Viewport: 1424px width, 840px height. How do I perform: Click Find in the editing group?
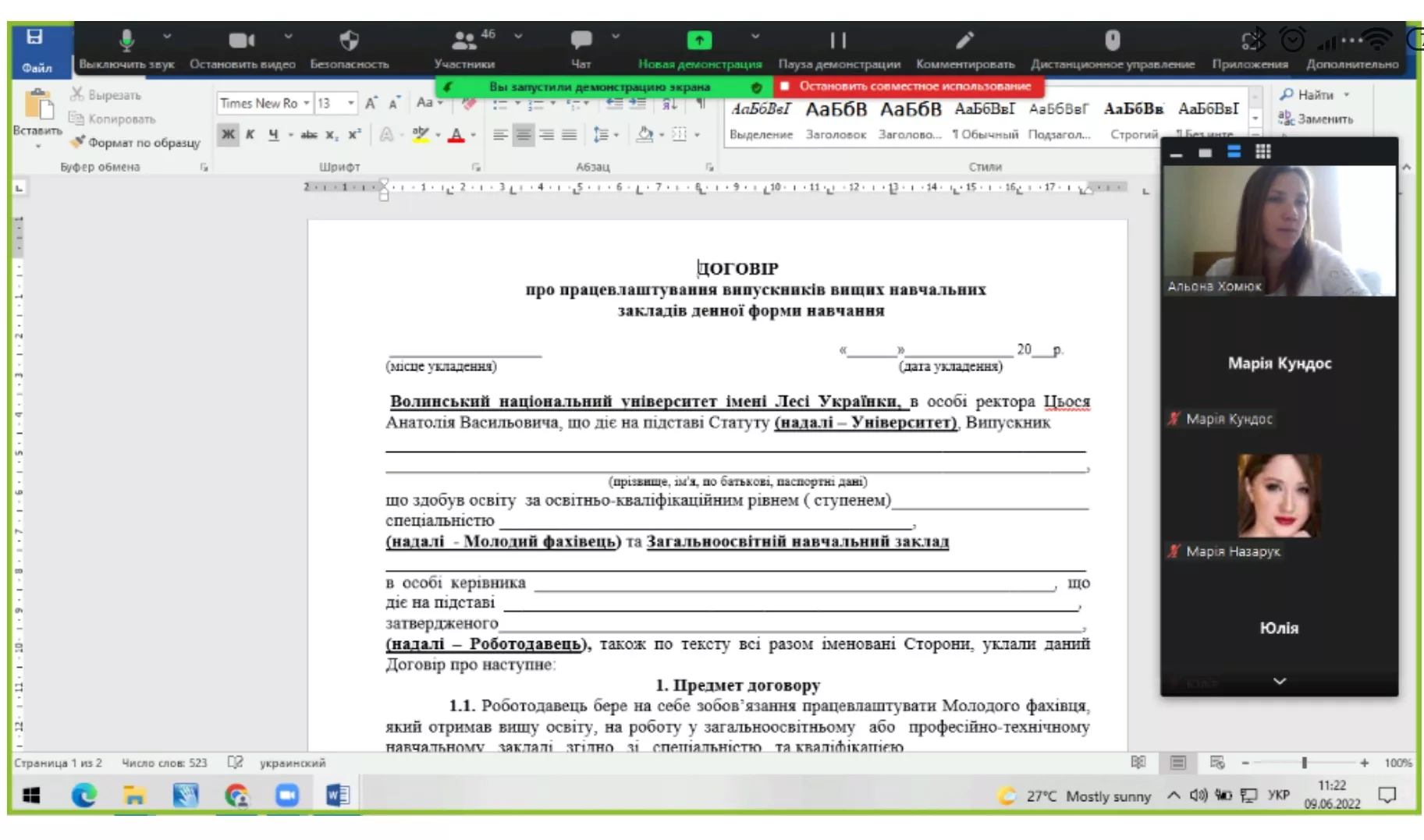[1314, 95]
